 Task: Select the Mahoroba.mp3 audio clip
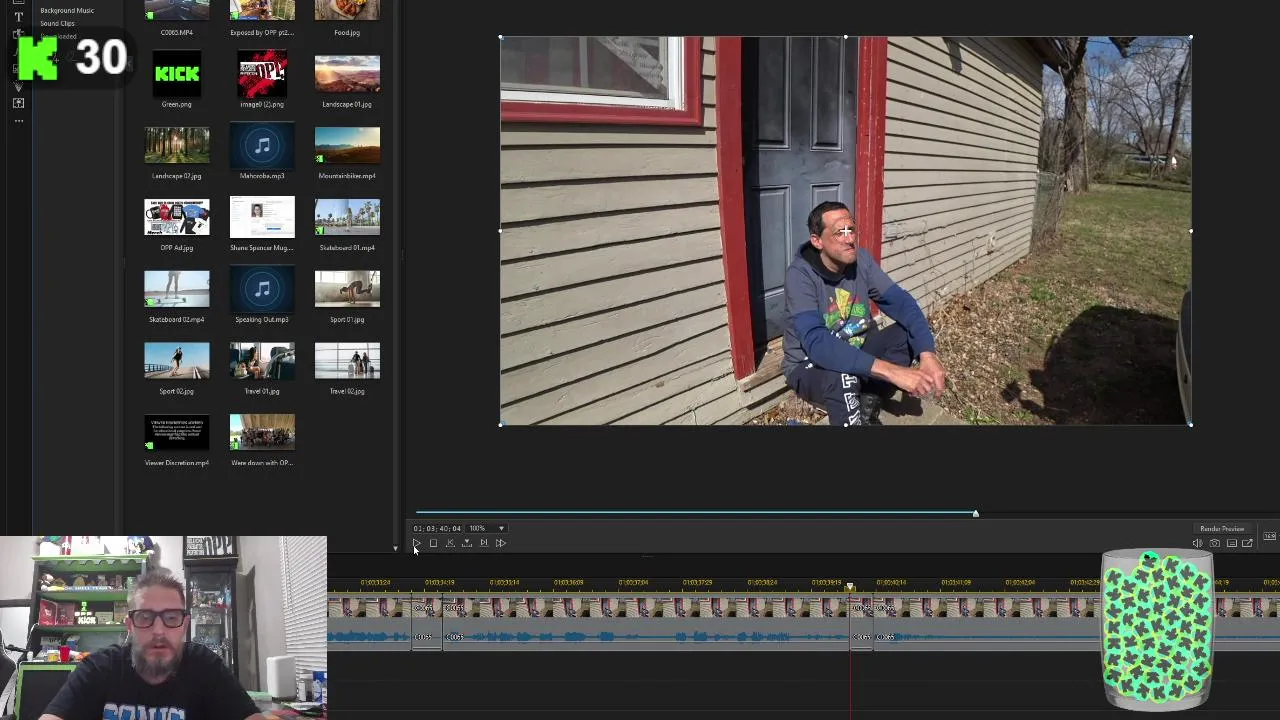coord(262,146)
